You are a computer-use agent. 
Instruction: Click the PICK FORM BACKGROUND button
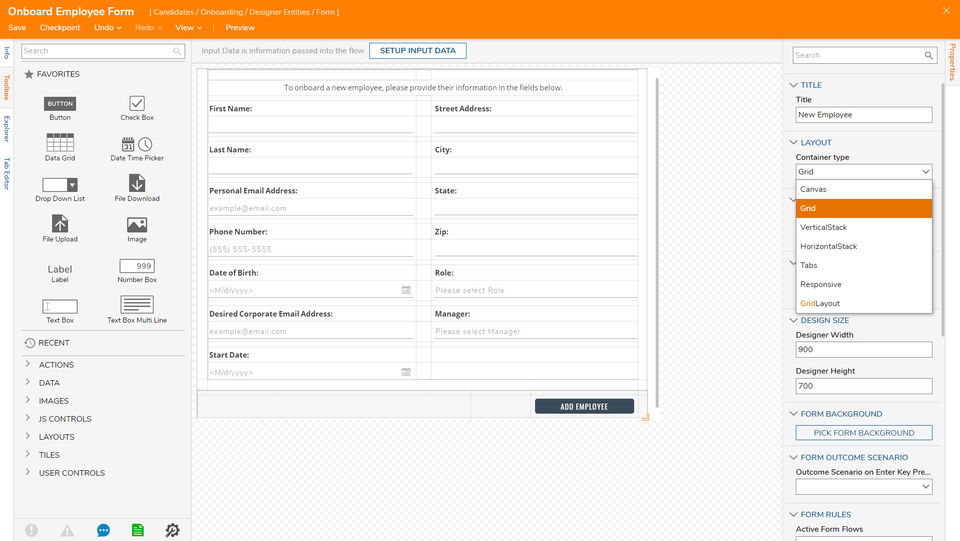pyautogui.click(x=864, y=433)
